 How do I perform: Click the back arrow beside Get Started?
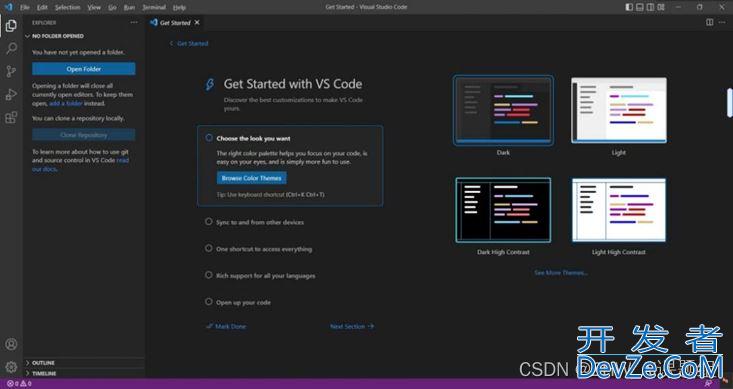171,43
